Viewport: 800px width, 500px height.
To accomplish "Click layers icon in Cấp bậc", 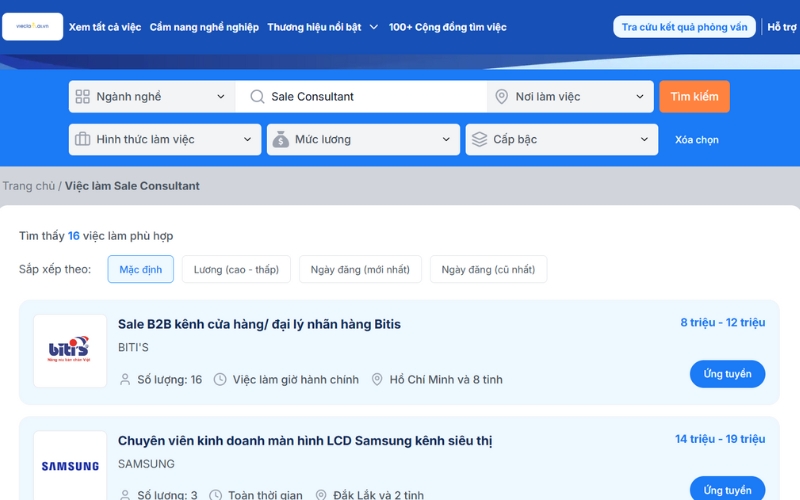I will (480, 139).
